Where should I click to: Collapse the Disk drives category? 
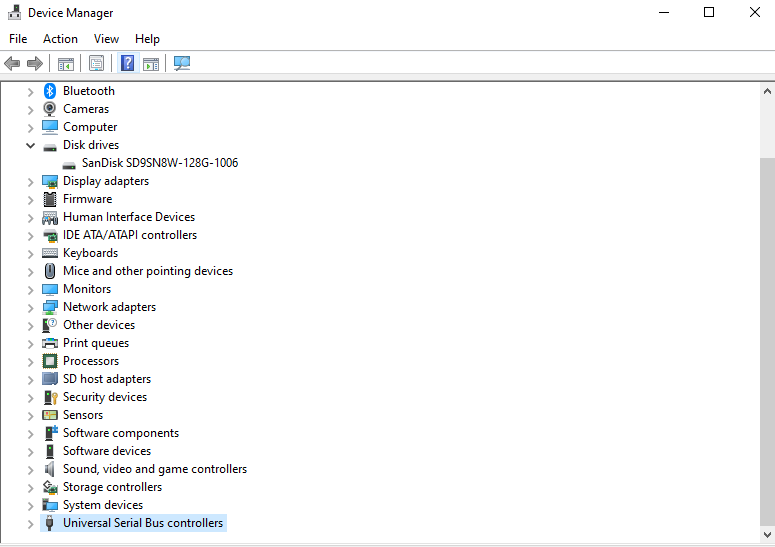point(31,145)
